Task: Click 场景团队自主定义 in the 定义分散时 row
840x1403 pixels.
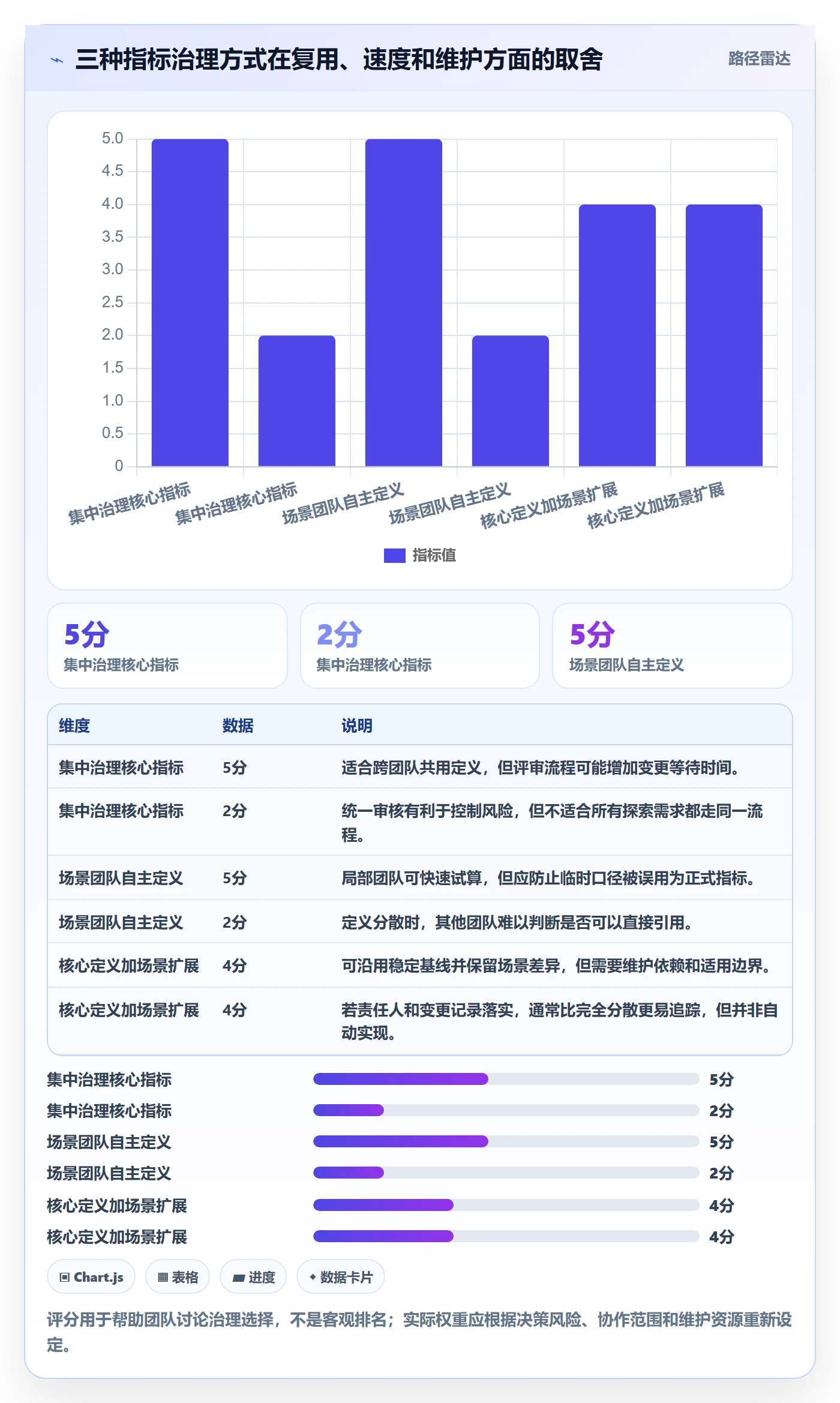Action: (x=121, y=922)
